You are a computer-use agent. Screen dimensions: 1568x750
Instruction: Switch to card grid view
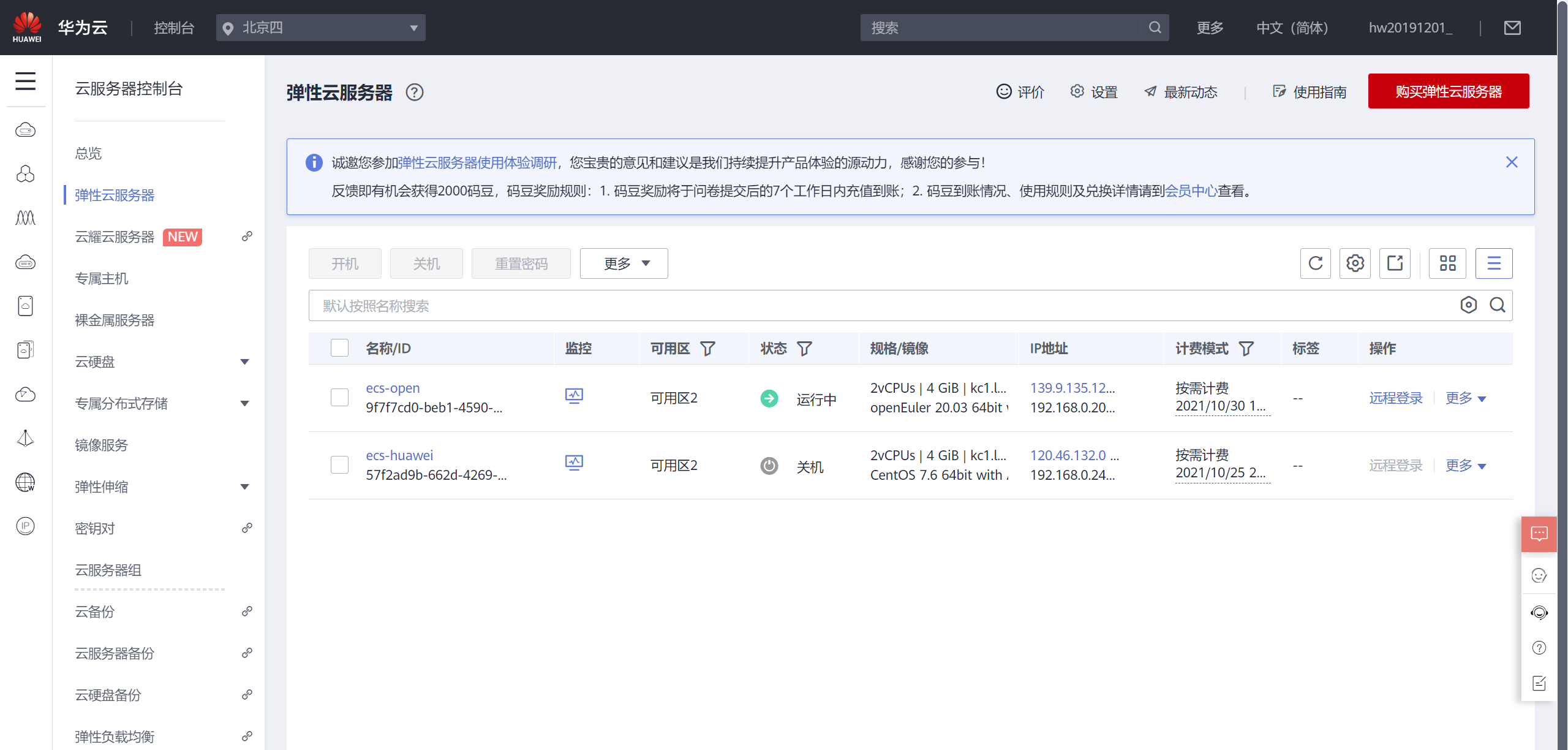[1447, 263]
